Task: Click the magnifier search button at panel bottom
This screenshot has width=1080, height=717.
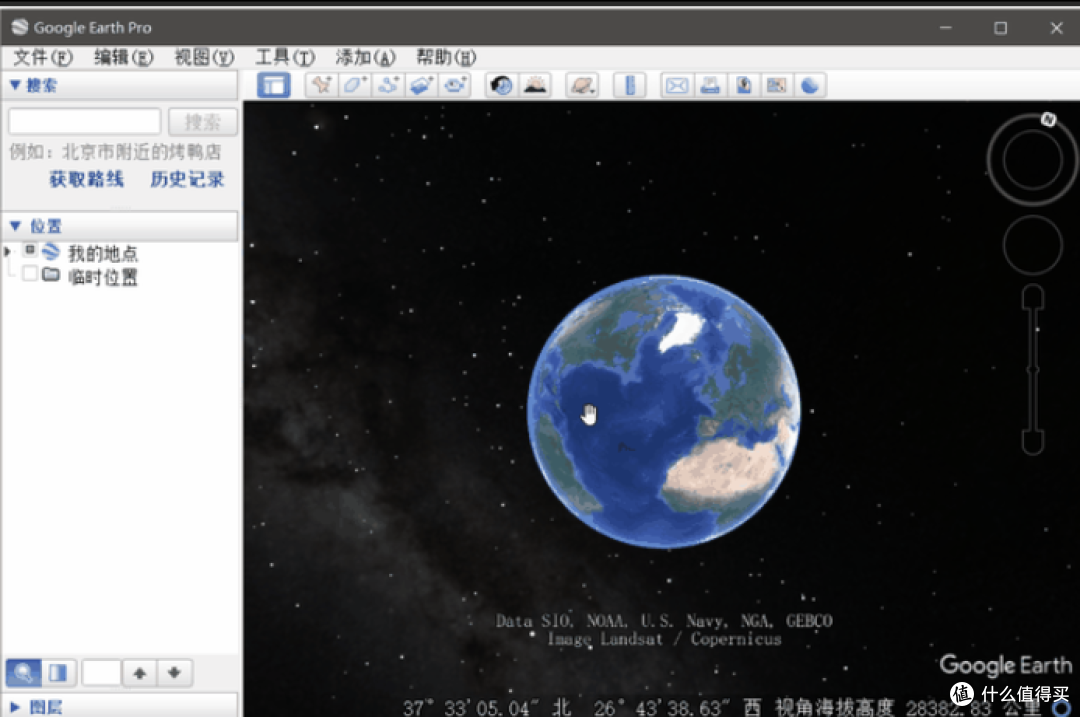Action: click(23, 672)
